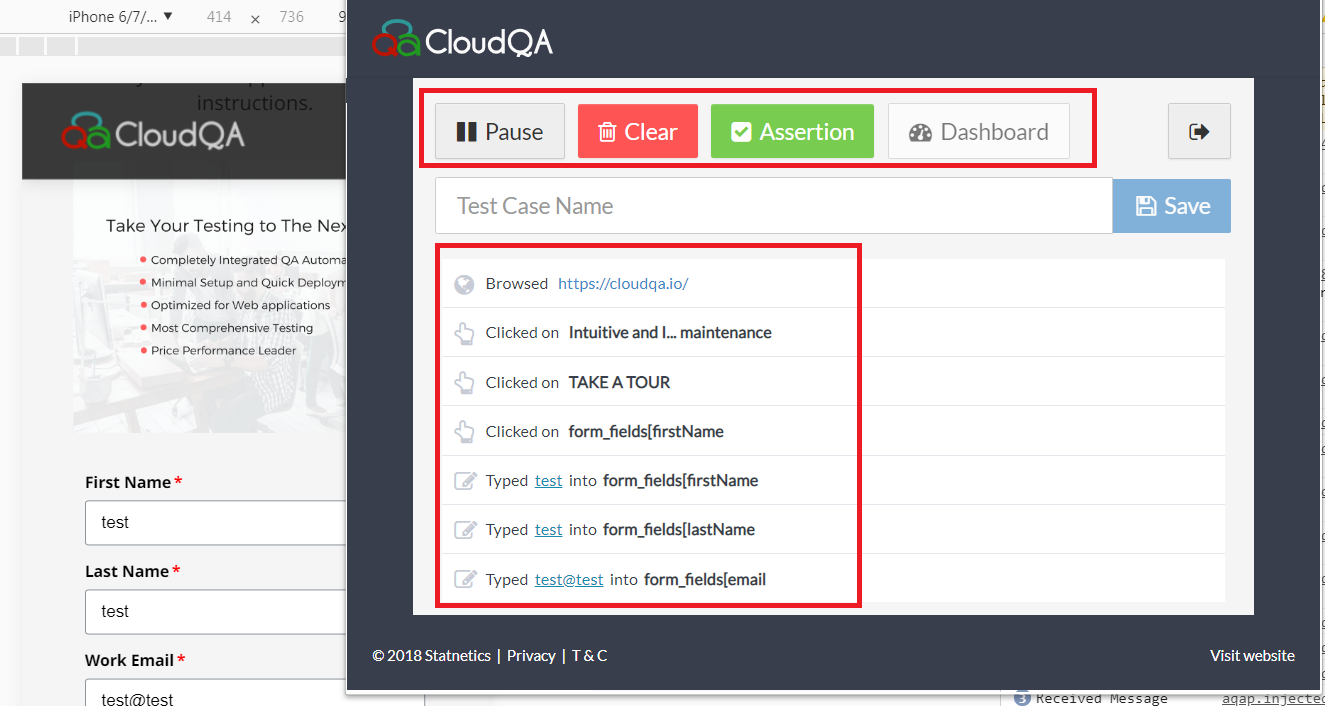1325x706 pixels.
Task: Edit the typed value test for lastName
Action: click(549, 530)
